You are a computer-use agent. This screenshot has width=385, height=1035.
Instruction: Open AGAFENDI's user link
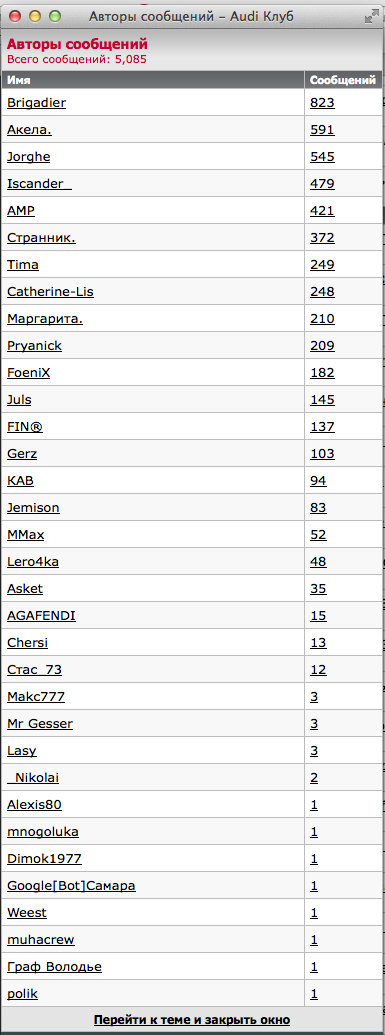pos(41,617)
